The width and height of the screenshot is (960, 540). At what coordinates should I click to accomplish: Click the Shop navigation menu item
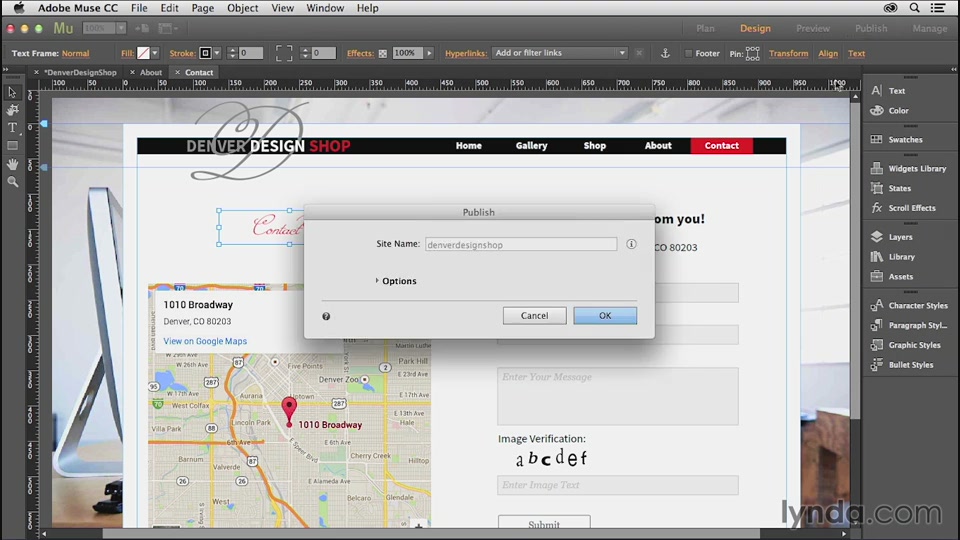(594, 146)
